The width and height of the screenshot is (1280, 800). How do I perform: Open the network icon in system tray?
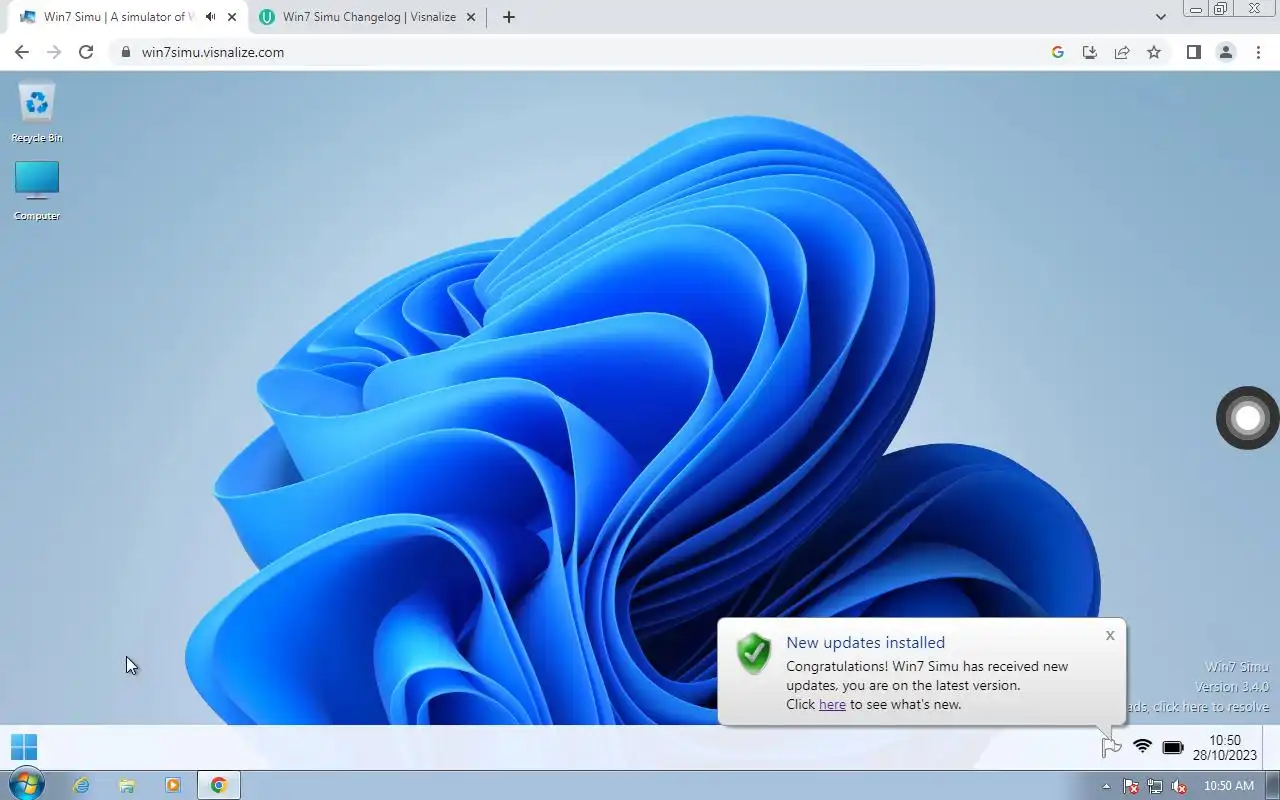pyautogui.click(x=1155, y=786)
